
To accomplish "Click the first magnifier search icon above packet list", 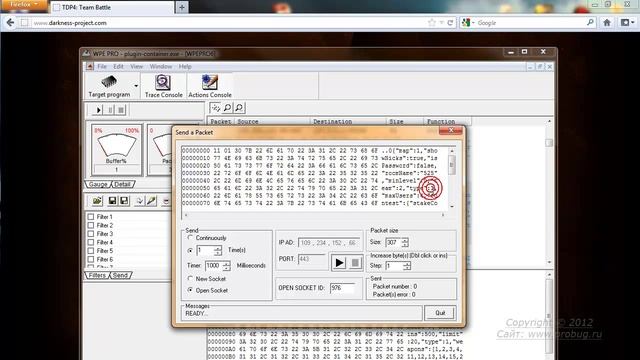I will pos(227,108).
